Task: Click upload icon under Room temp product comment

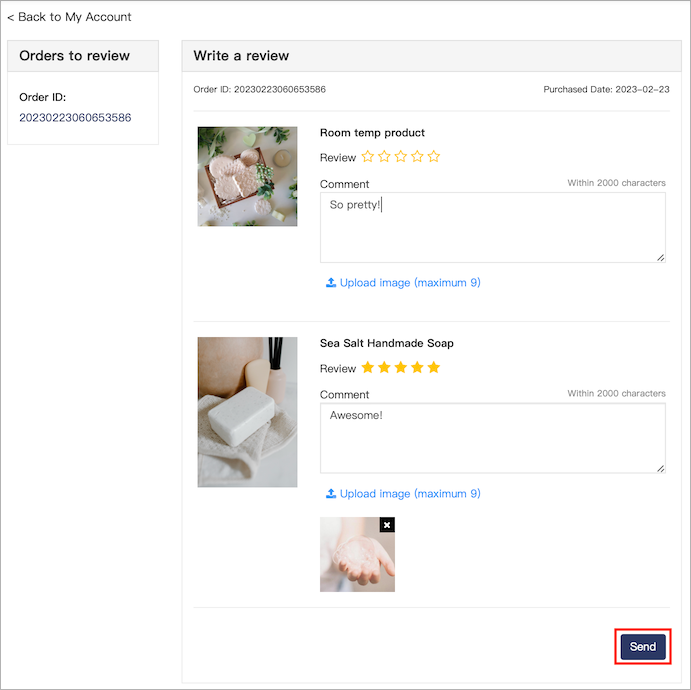Action: point(331,282)
